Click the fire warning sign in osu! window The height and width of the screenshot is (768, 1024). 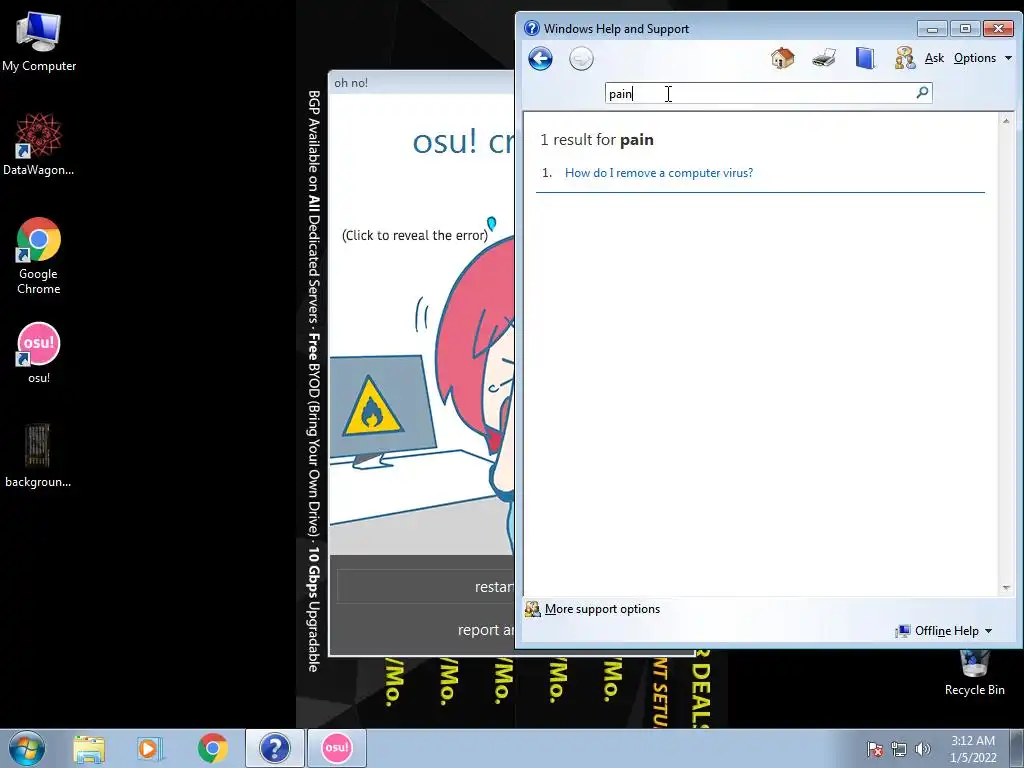(371, 408)
